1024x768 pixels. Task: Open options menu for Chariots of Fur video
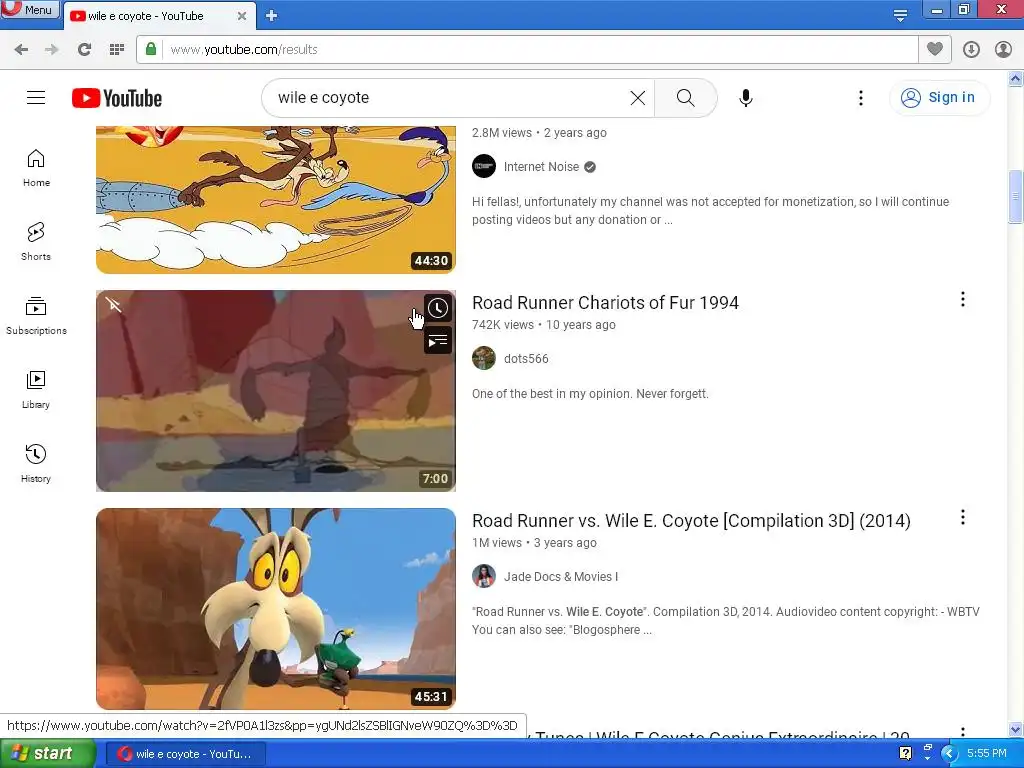click(963, 300)
